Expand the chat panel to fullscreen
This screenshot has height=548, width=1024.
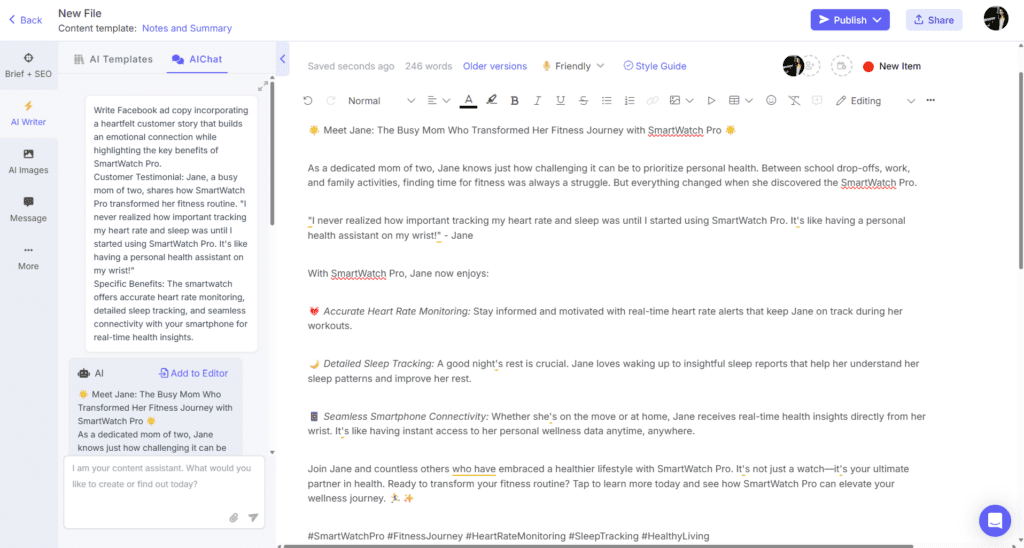pos(263,86)
